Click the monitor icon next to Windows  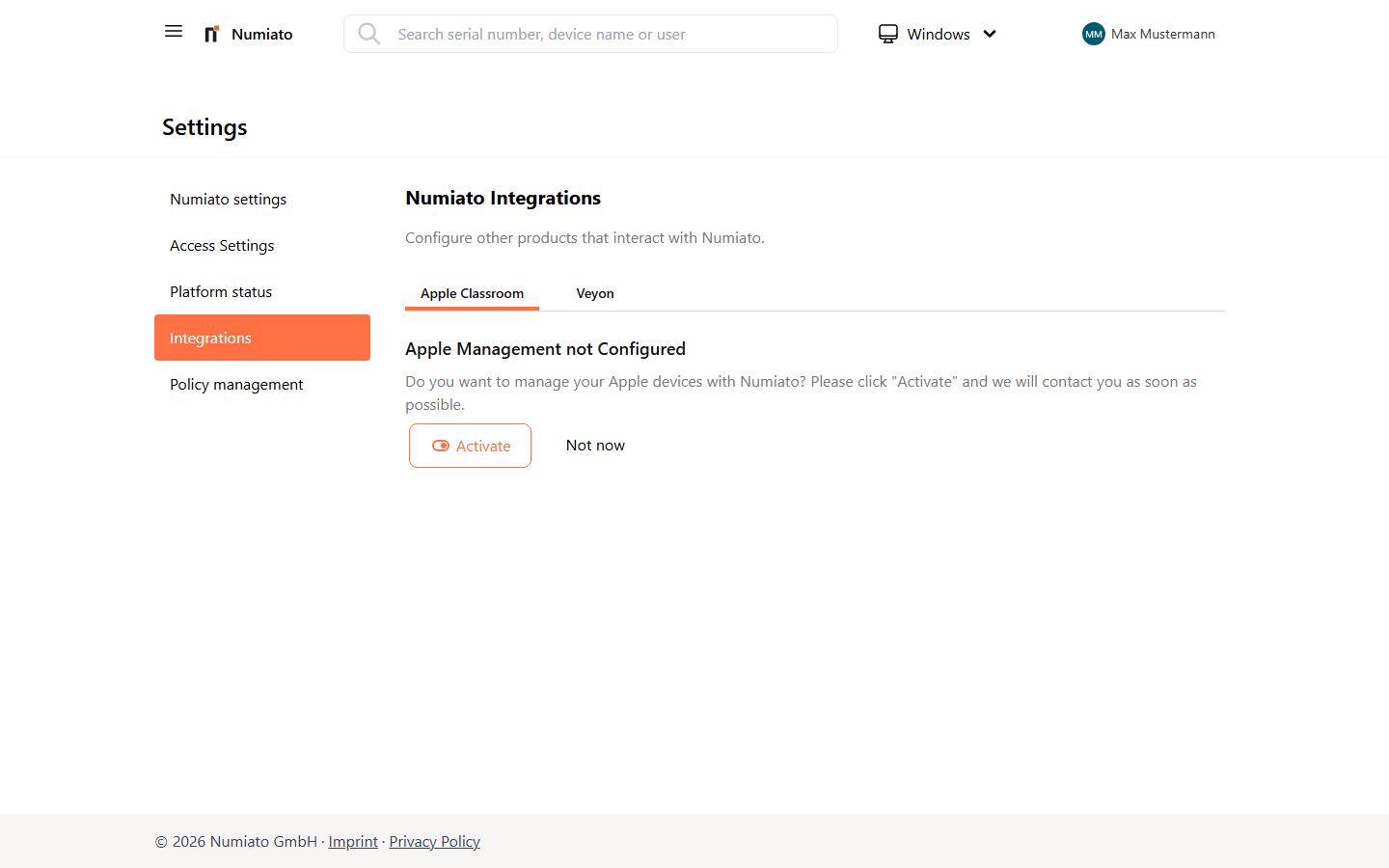888,33
